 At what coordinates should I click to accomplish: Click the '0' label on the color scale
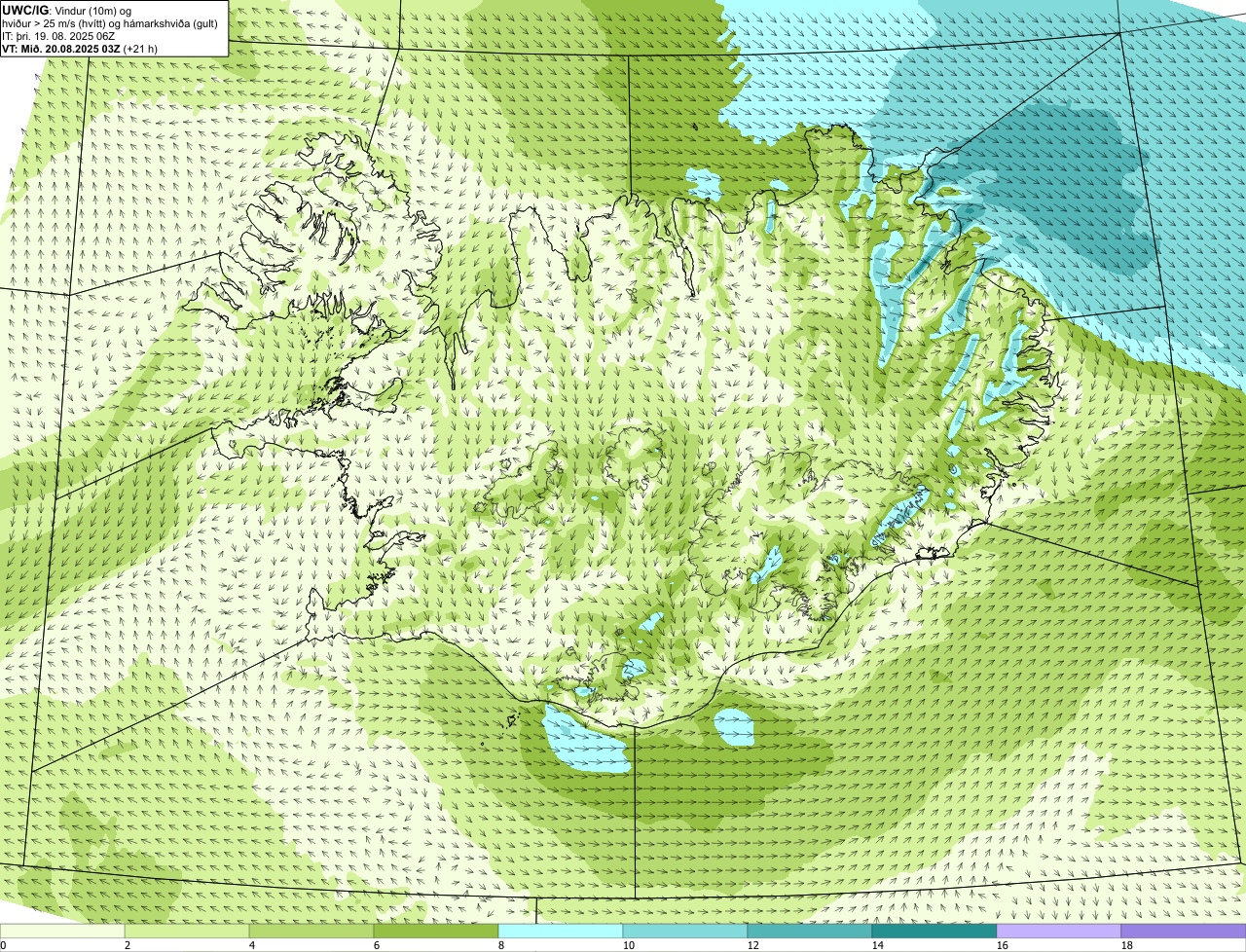[x=3, y=945]
